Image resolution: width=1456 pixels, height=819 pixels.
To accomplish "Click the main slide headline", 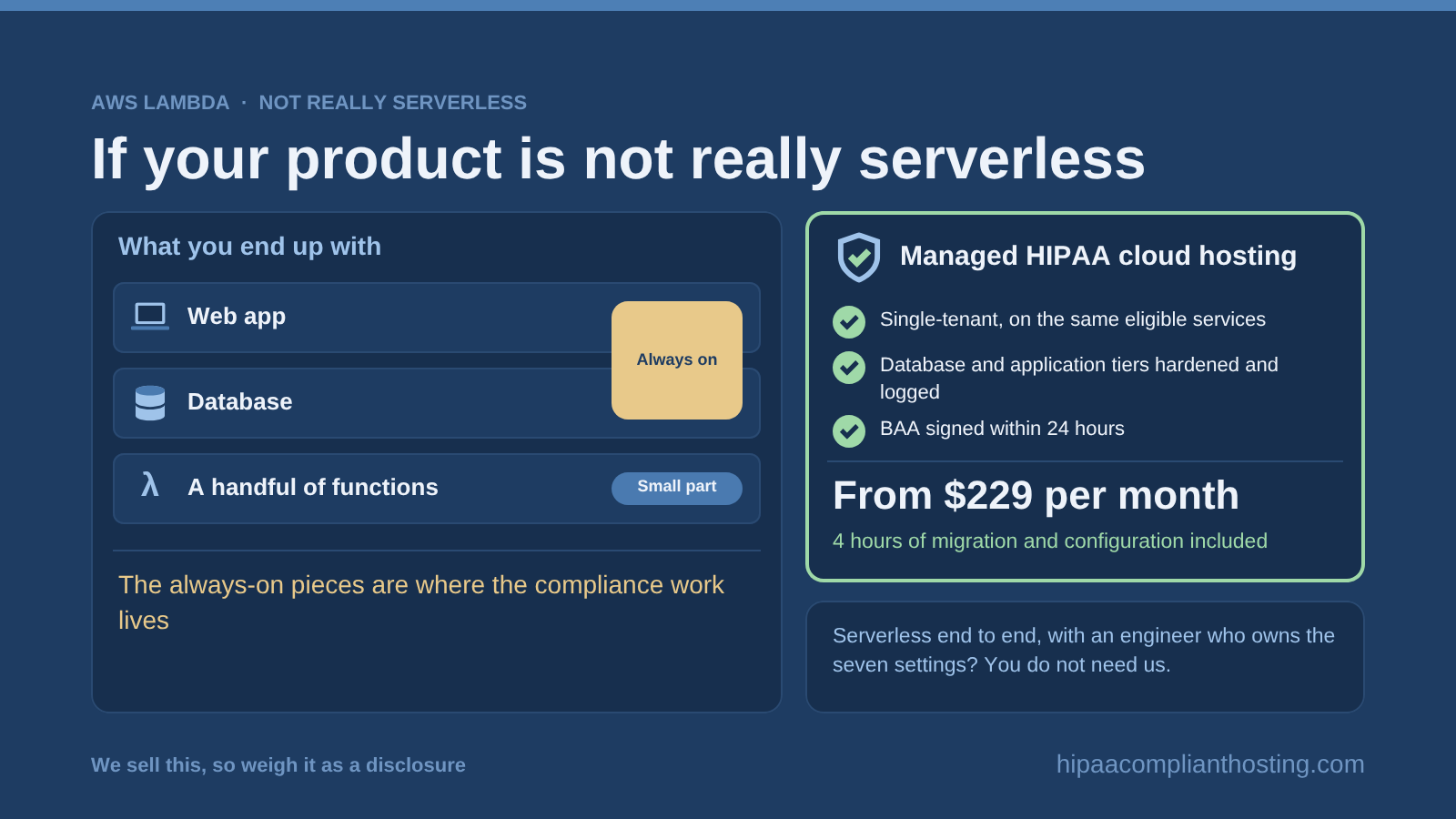I will click(618, 160).
